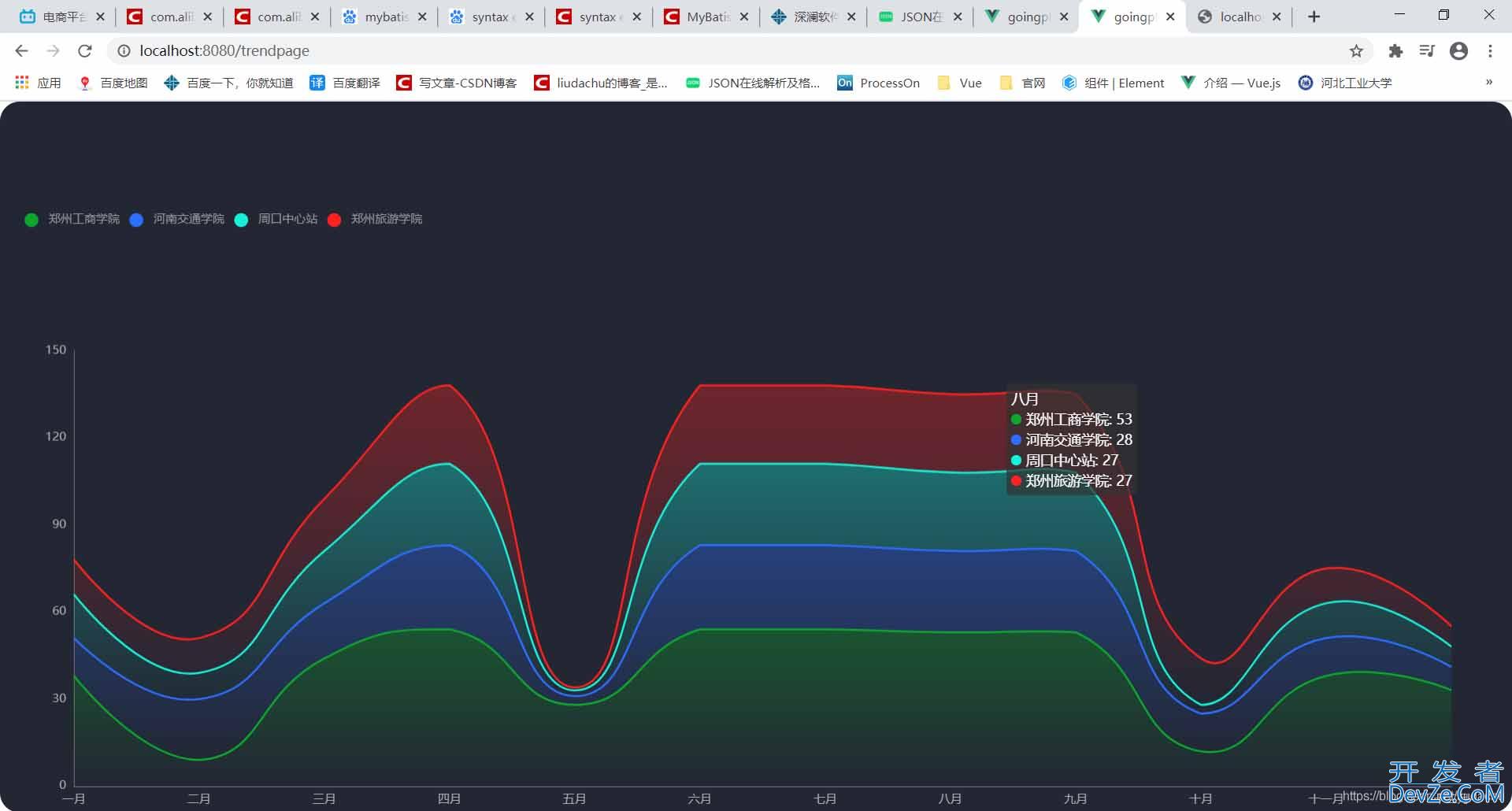Click the red 郑州旅游学院 legend color dot
This screenshot has width=1512, height=811.
[334, 220]
